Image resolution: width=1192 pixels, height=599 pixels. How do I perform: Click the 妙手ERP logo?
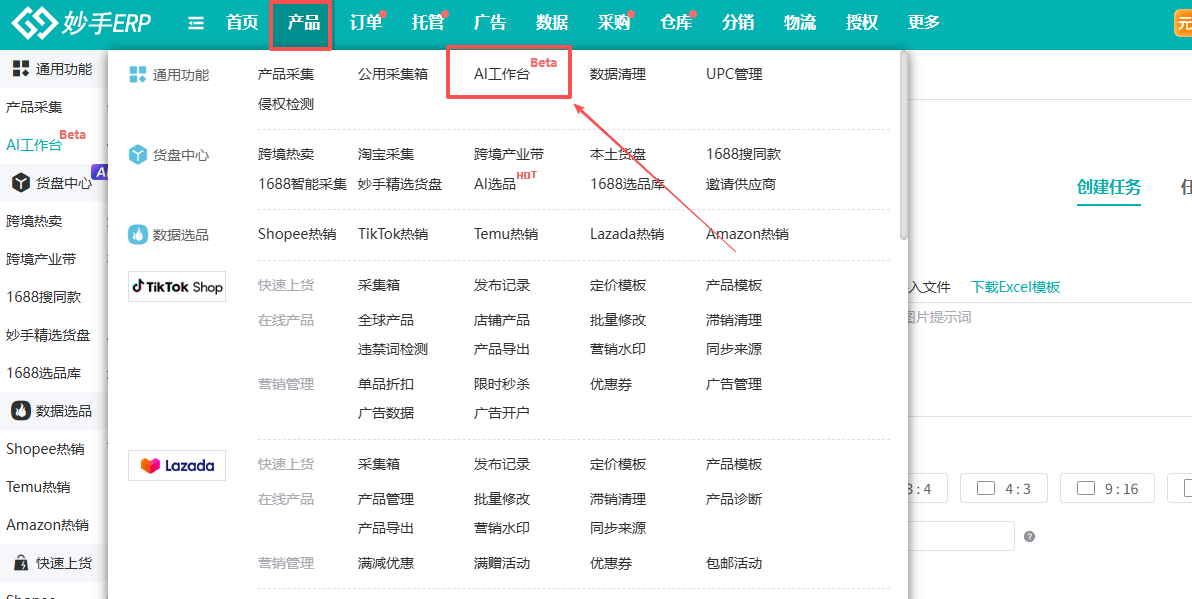point(81,23)
